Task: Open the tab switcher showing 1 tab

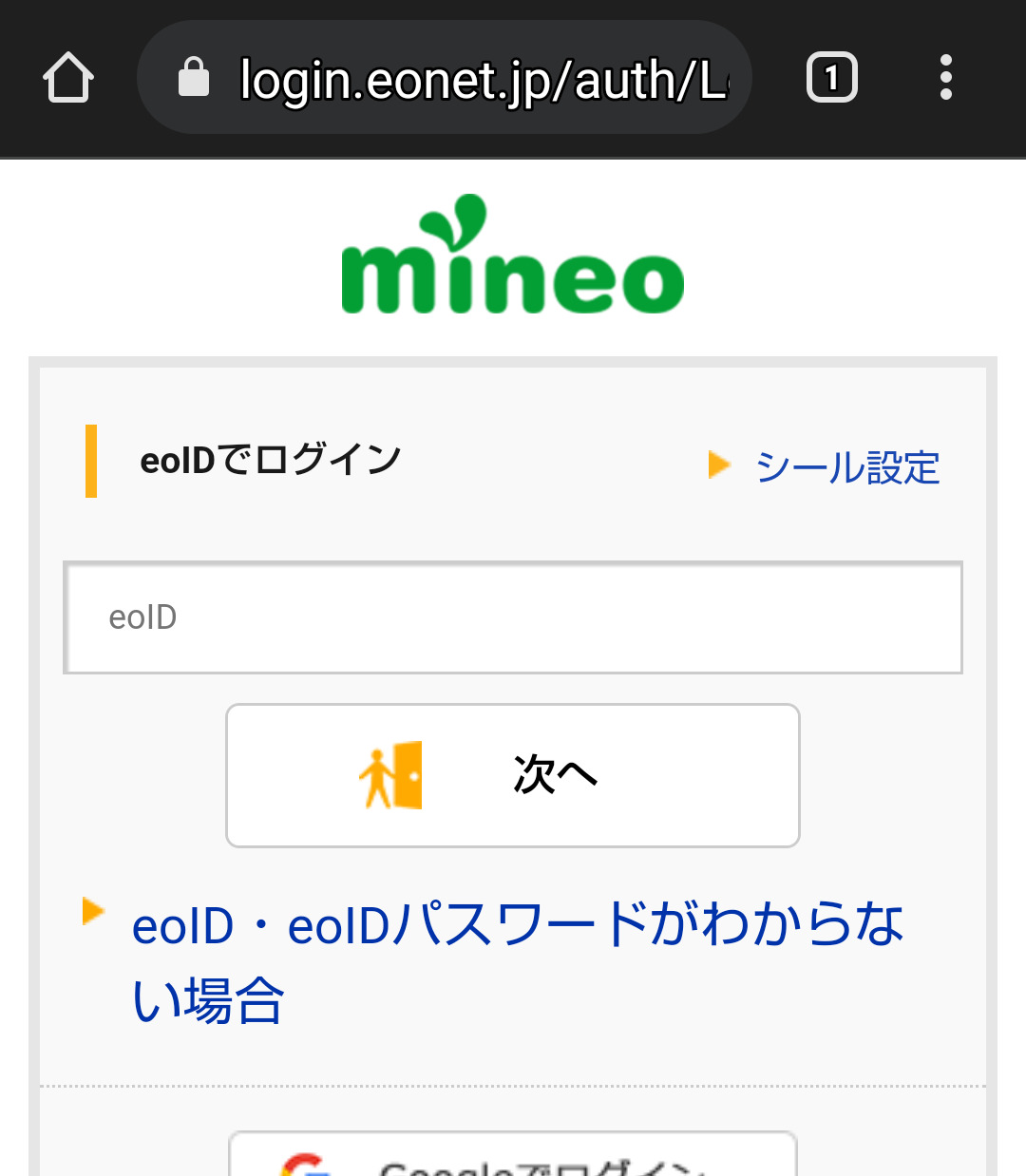Action: click(x=831, y=77)
